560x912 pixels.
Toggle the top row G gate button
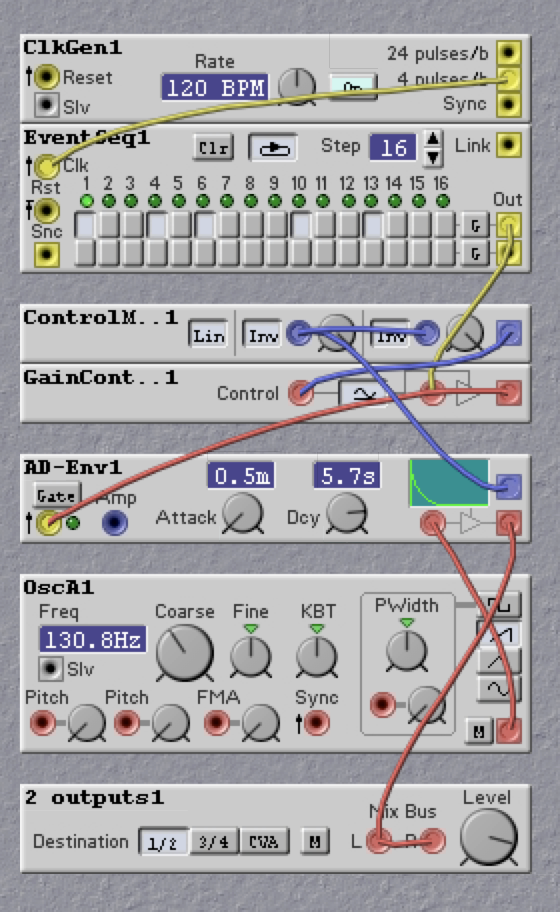[475, 225]
